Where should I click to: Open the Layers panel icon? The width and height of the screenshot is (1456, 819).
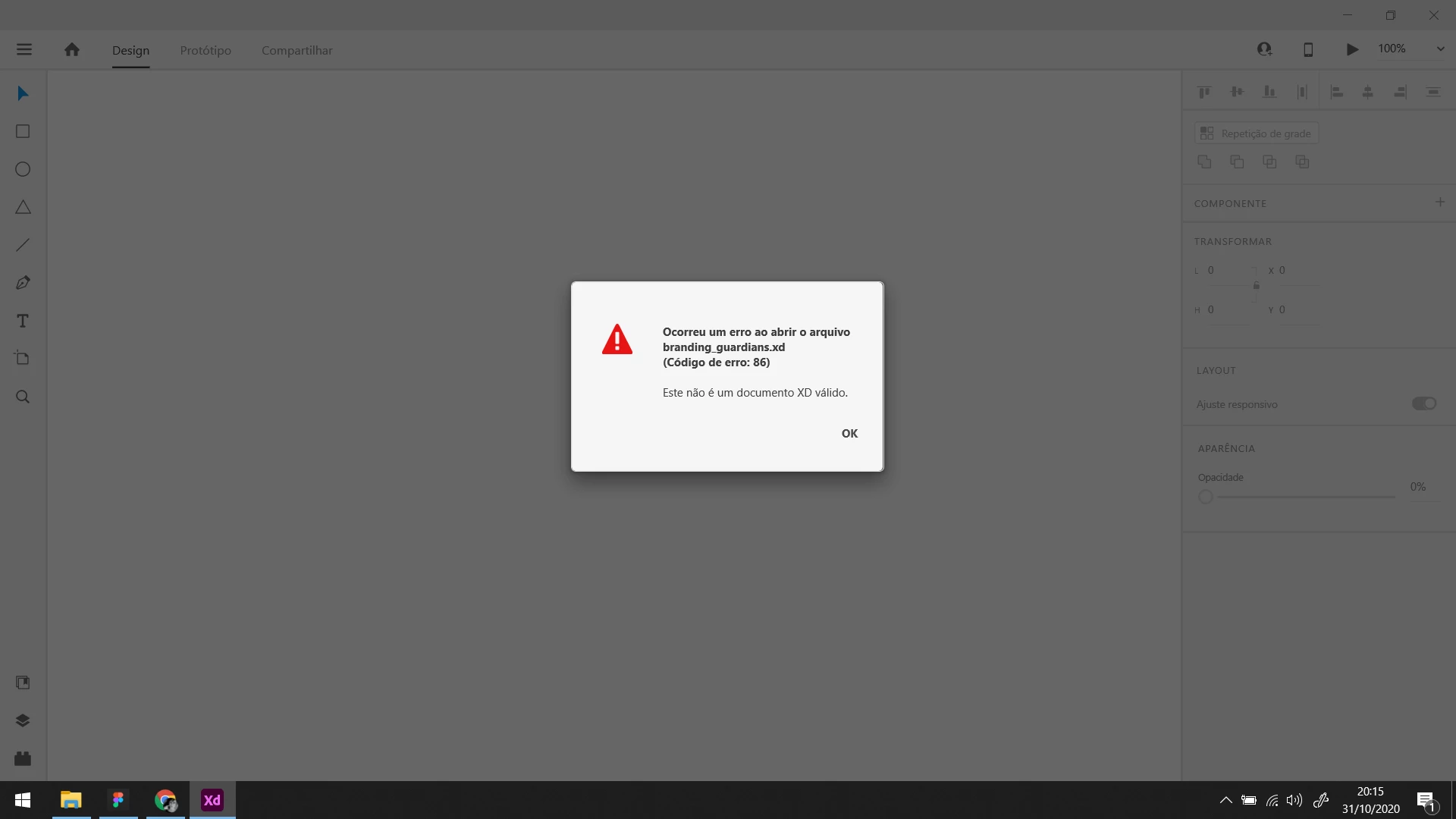point(23,721)
